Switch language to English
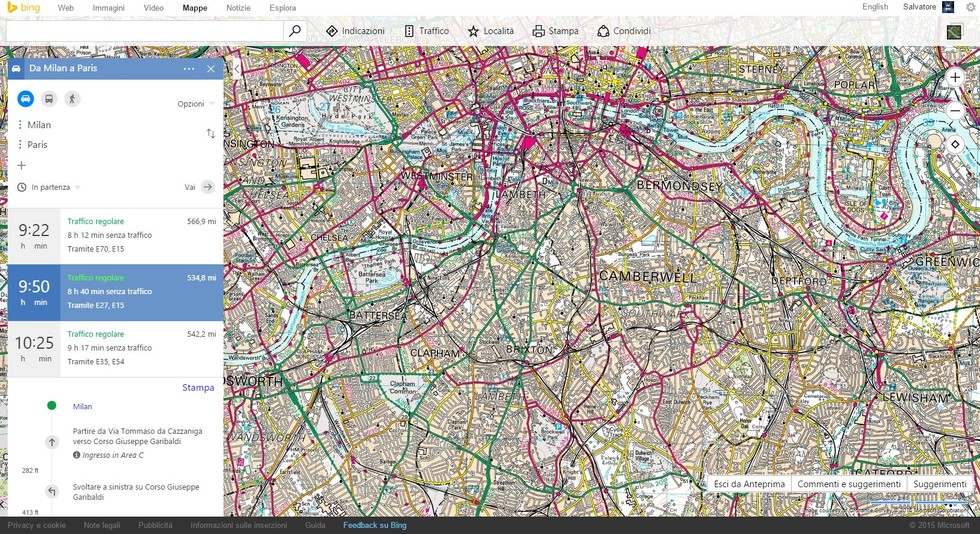The image size is (980, 534). click(x=874, y=7)
